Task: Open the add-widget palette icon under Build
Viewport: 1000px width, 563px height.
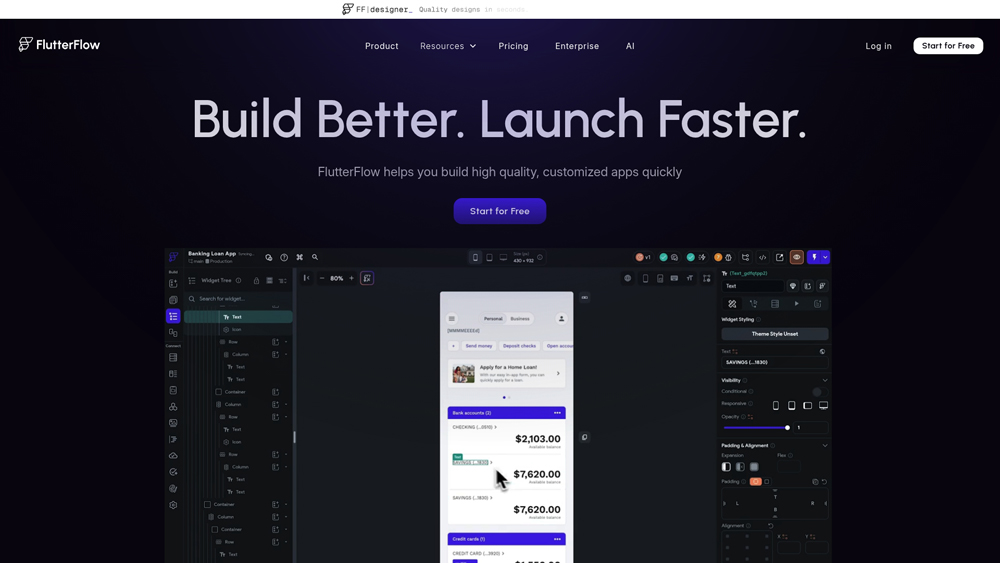Action: tap(173, 284)
